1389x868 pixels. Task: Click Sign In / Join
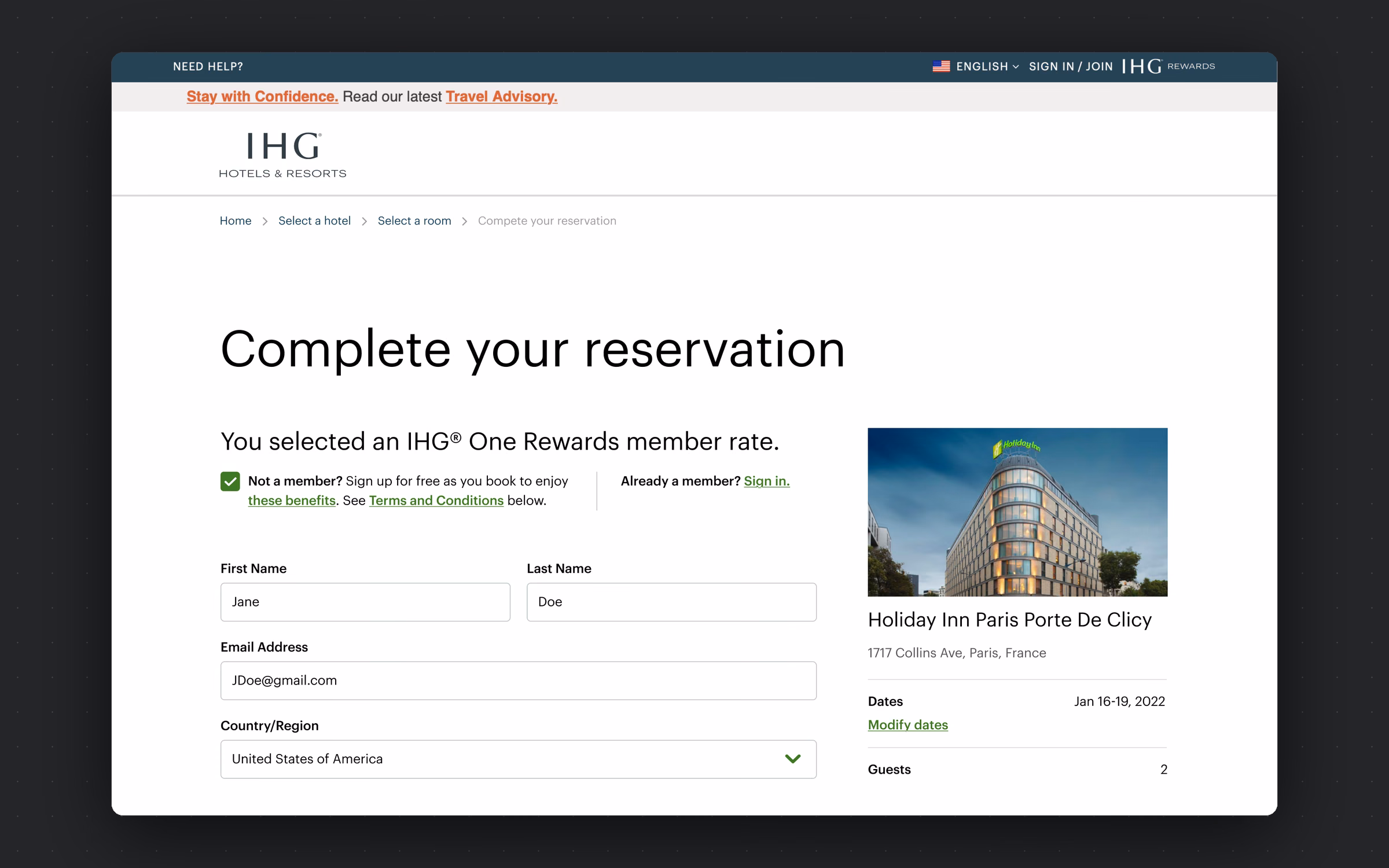1071,67
